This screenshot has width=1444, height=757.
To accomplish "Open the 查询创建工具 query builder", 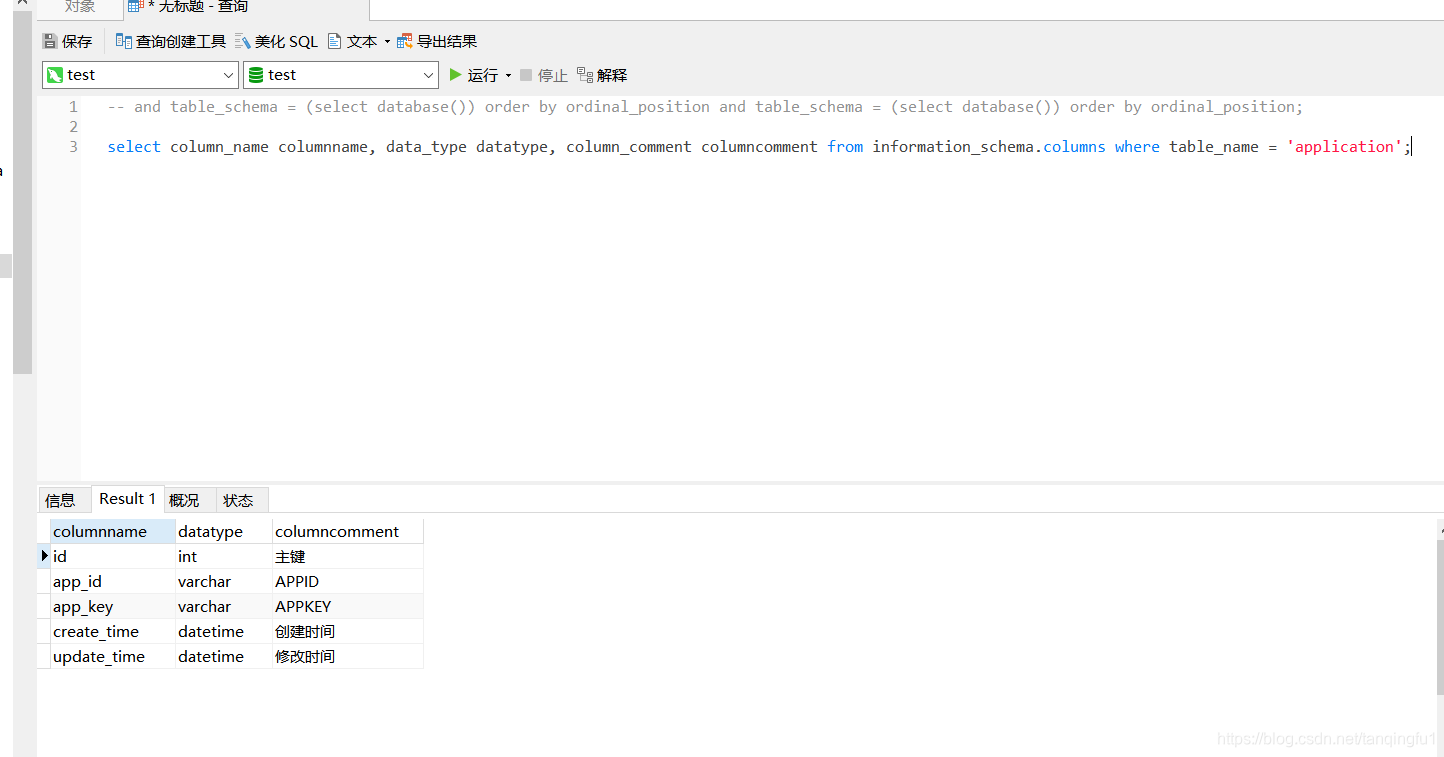I will 170,40.
